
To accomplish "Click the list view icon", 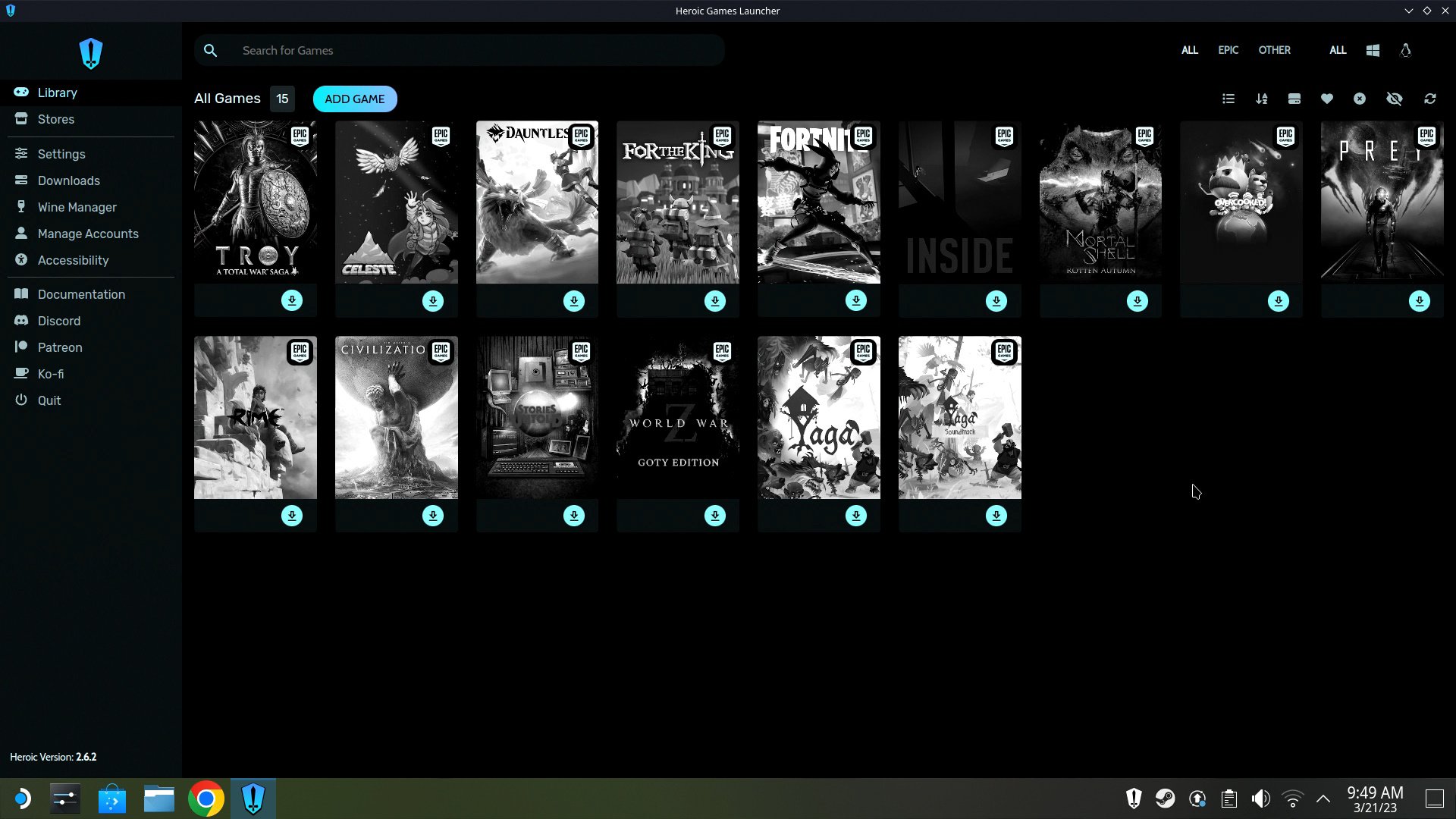I will (x=1228, y=98).
